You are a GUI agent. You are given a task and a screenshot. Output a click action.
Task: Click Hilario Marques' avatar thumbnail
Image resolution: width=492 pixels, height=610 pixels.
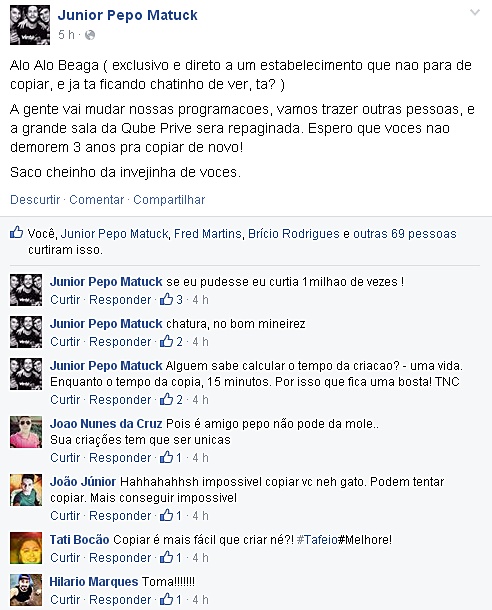click(26, 590)
